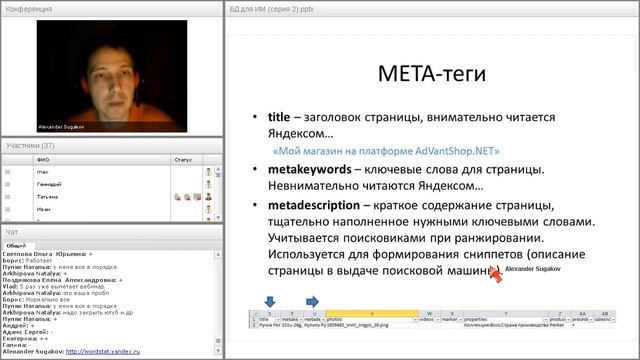
Task: Sort participants by the ФИО column header
Action: 102,160
